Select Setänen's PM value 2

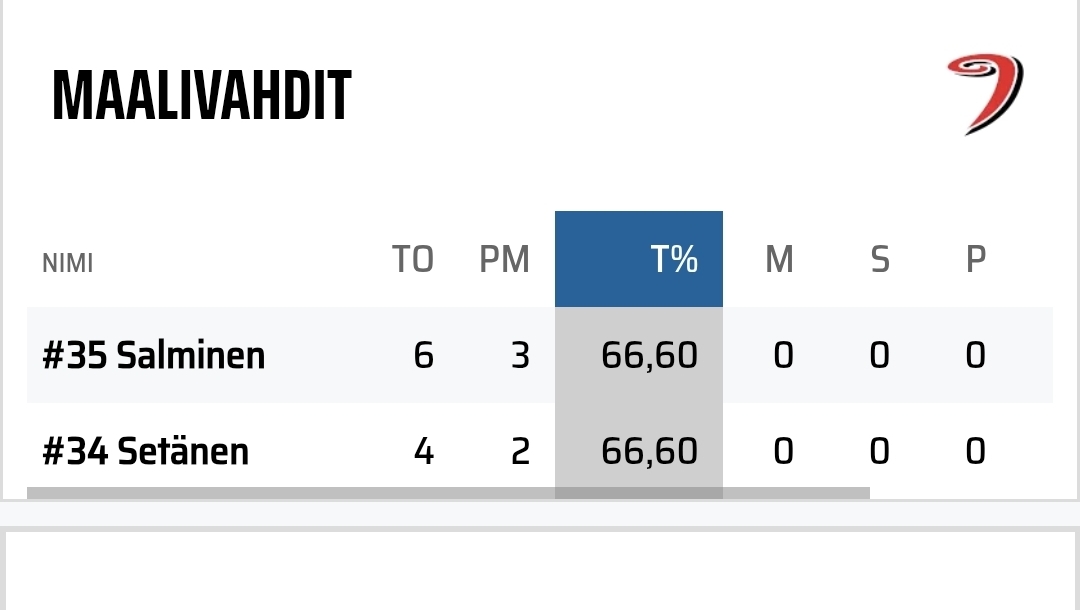pyautogui.click(x=520, y=451)
